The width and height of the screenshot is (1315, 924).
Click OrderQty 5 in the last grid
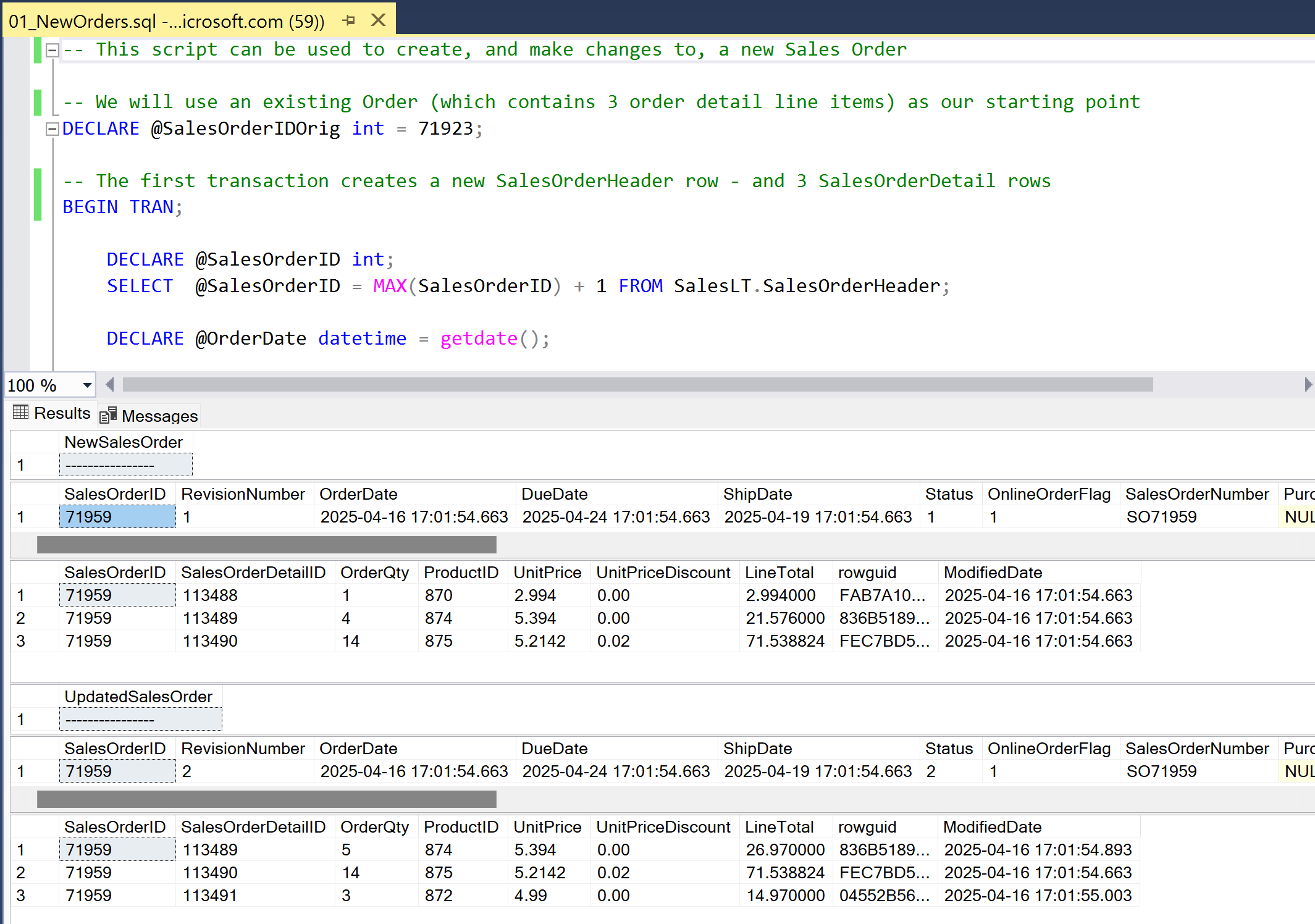click(x=378, y=850)
